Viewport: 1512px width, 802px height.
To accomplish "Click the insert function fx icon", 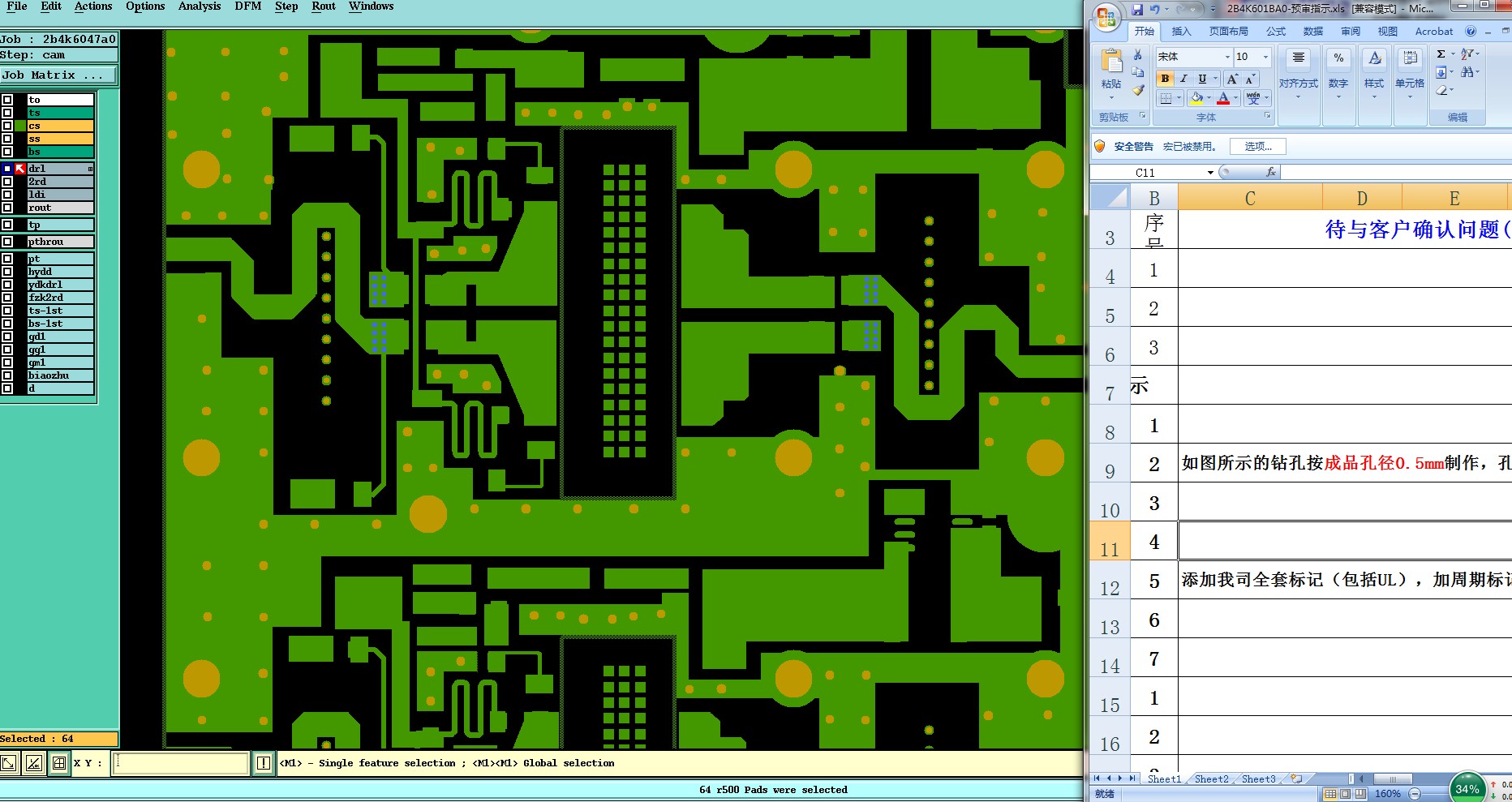I will click(x=1271, y=172).
